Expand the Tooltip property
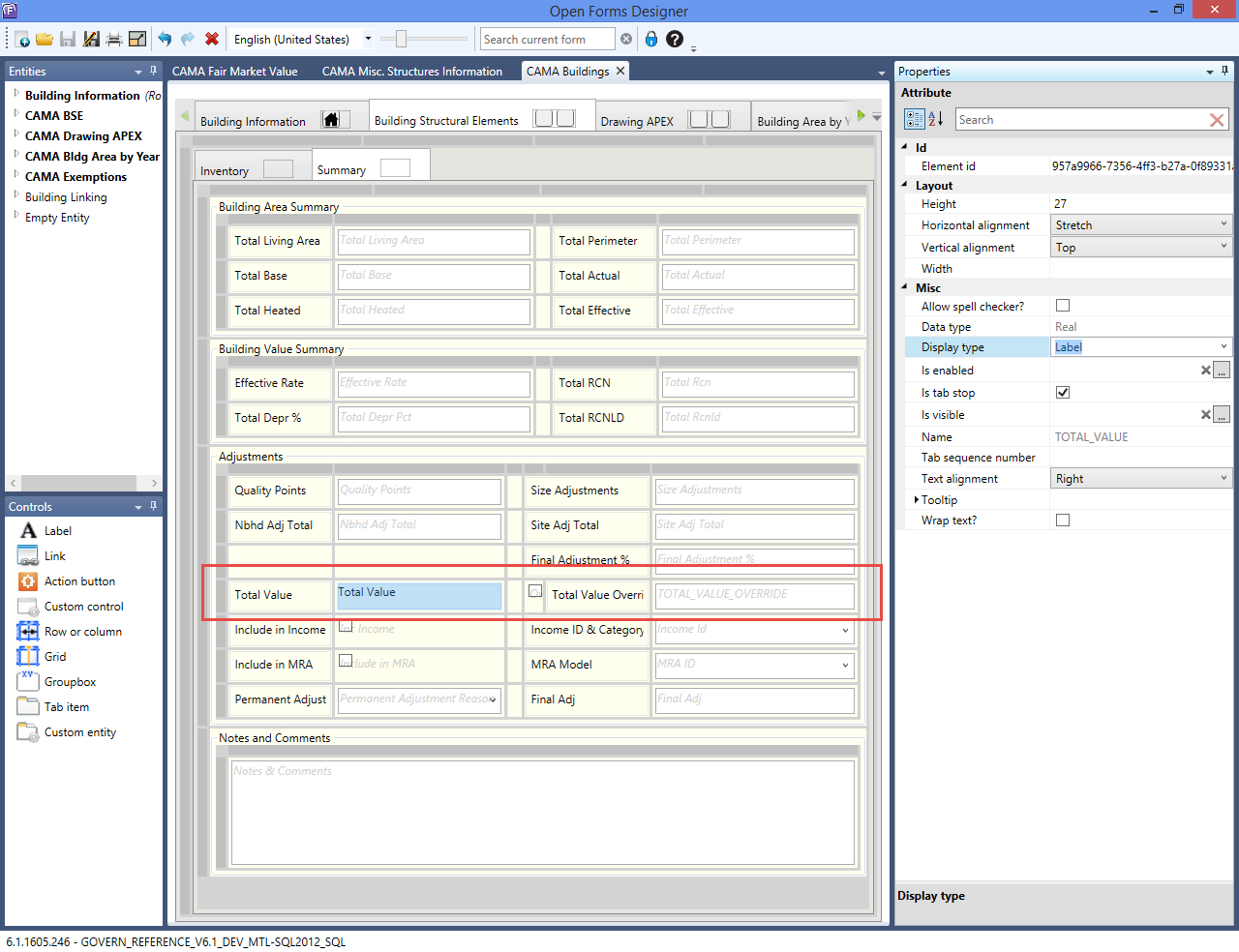The height and width of the screenshot is (952, 1239). tap(917, 499)
